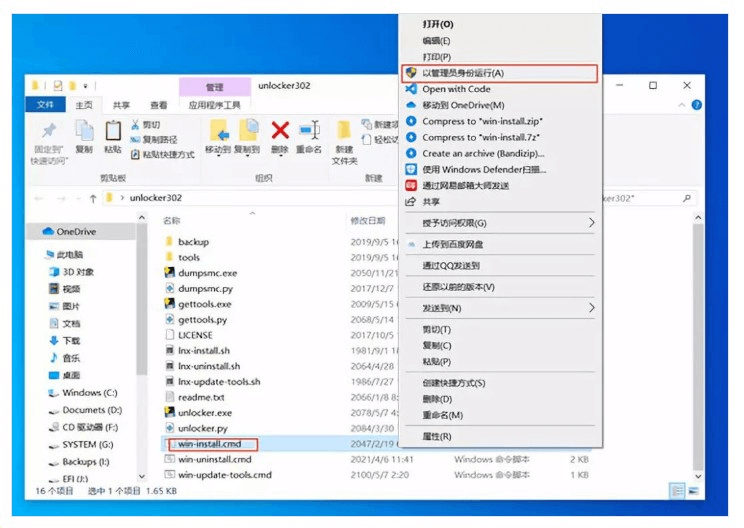Screen dimensions: 744x528
Task: Choose 通过QQ发送到 in context menu
Action: pyautogui.click(x=502, y=266)
